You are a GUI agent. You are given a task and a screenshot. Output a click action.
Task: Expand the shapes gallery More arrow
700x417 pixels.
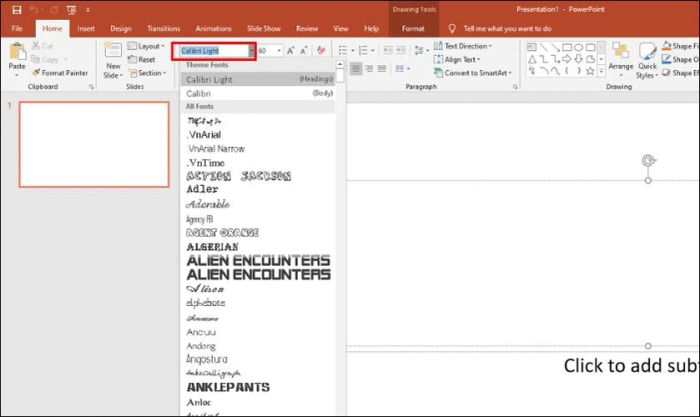602,71
